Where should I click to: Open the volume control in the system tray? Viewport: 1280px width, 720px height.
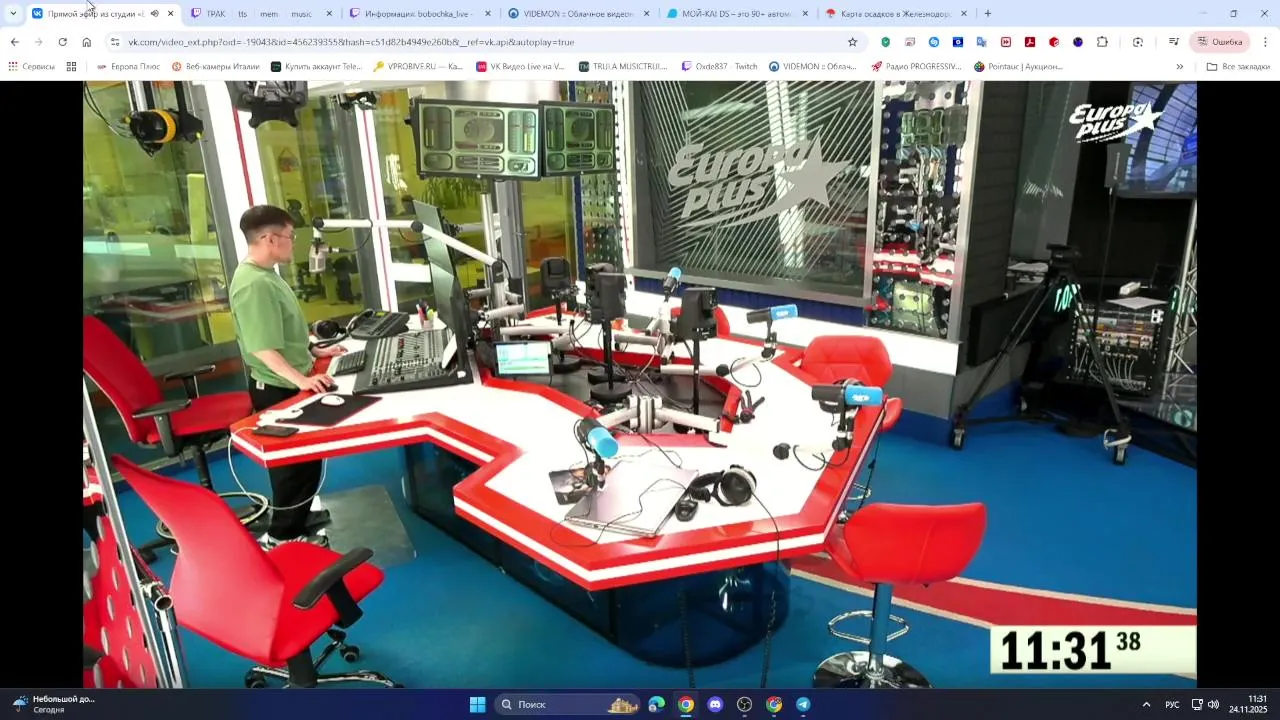pyautogui.click(x=1213, y=704)
